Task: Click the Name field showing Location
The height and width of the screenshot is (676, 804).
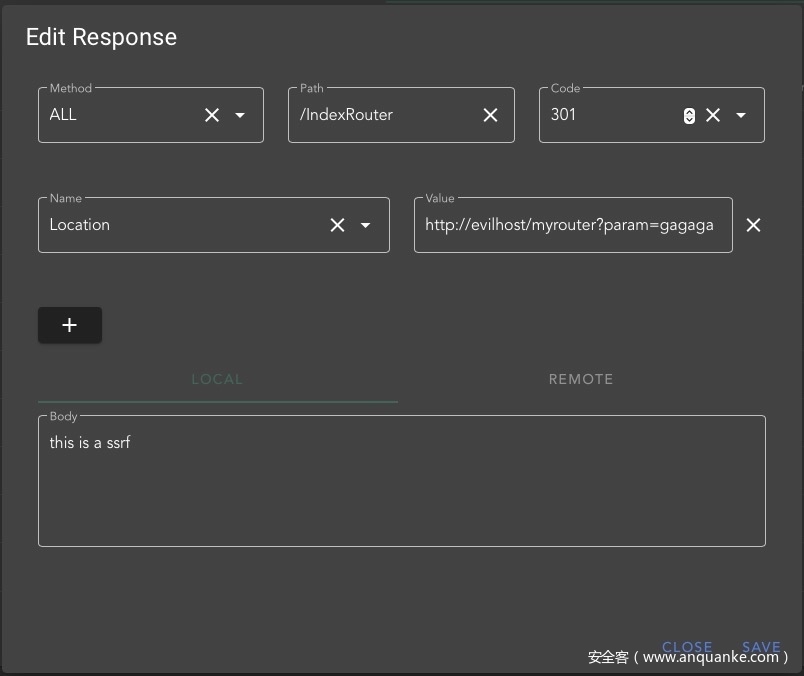Action: (180, 225)
